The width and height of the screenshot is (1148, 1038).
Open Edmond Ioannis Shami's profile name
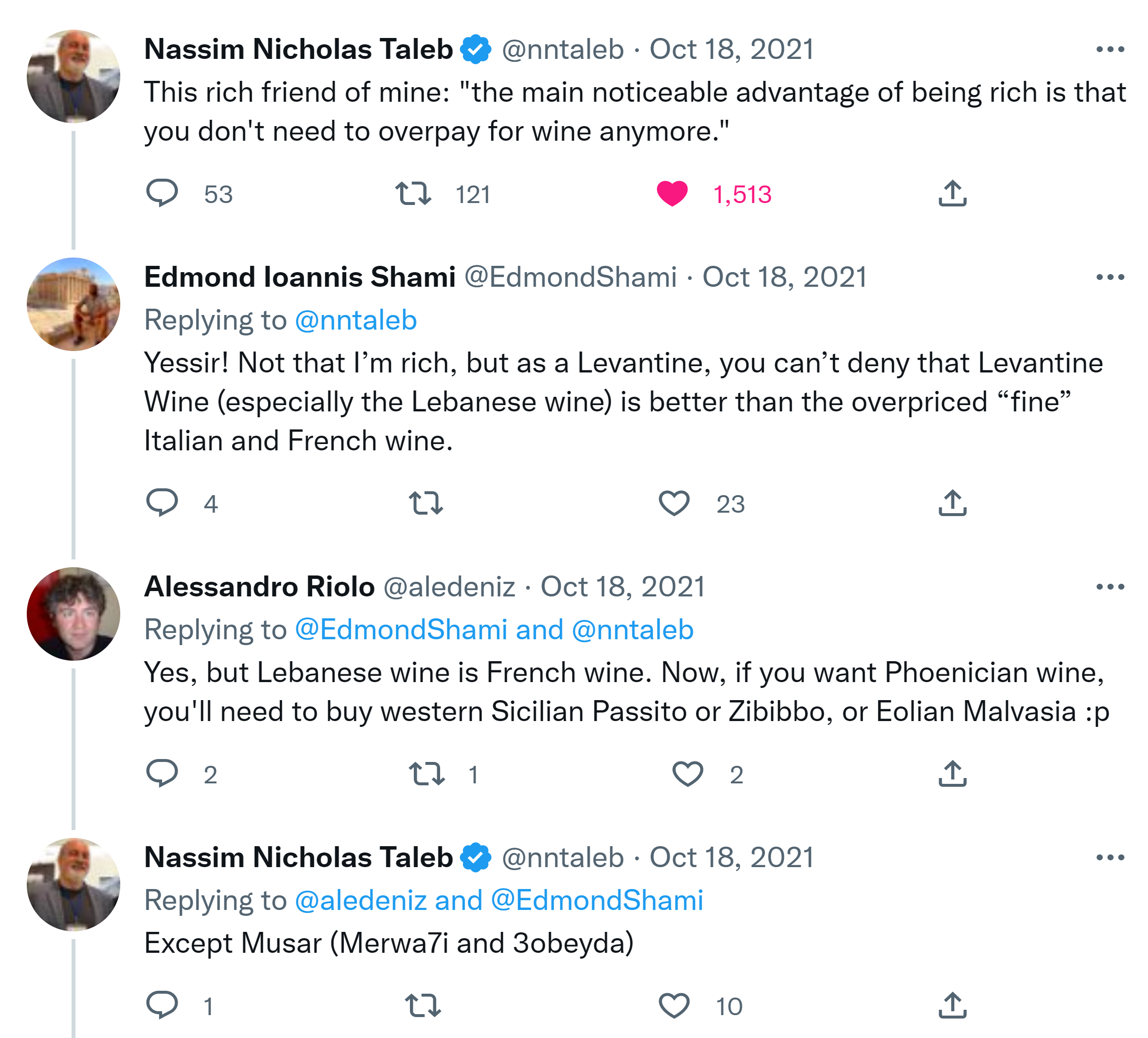pos(299,278)
